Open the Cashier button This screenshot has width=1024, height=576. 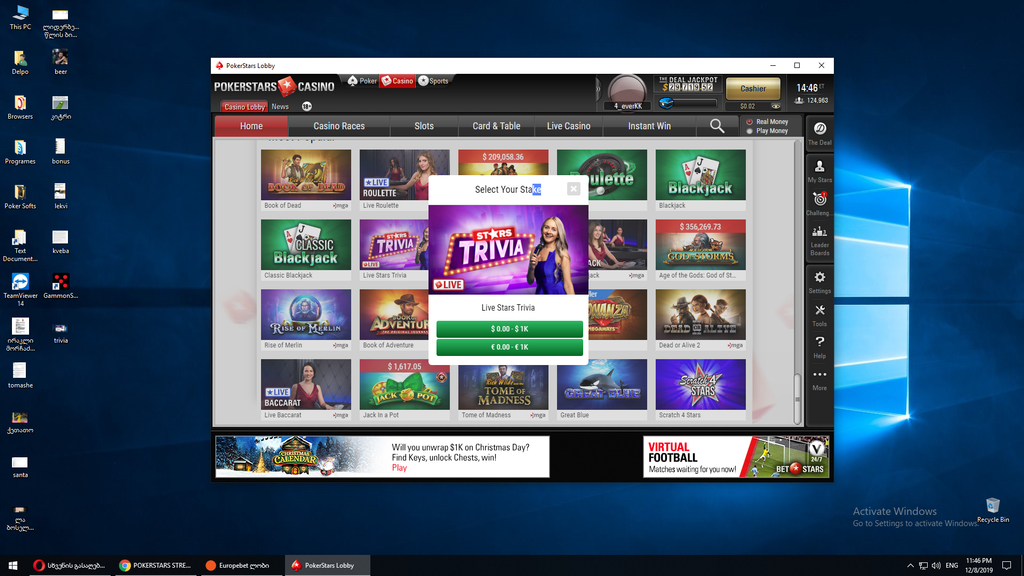point(753,88)
